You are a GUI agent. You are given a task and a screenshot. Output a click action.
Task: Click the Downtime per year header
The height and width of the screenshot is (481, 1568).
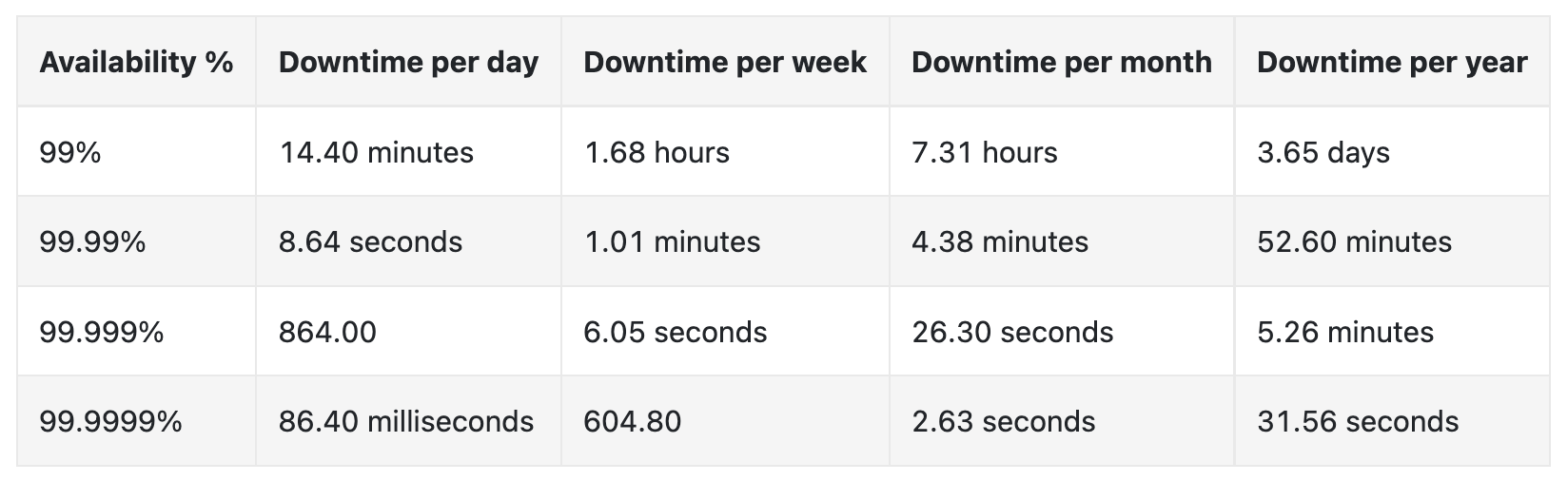pos(1392,63)
